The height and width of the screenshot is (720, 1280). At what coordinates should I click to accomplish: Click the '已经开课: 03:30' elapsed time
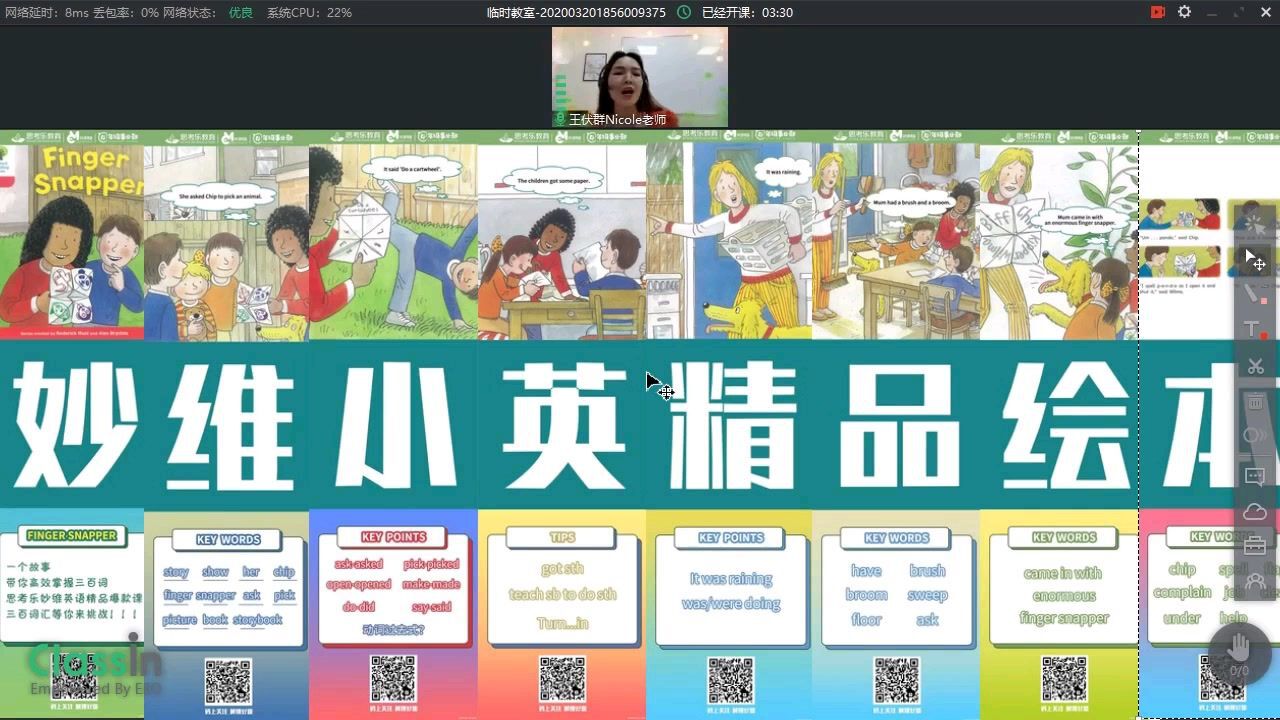(x=747, y=12)
